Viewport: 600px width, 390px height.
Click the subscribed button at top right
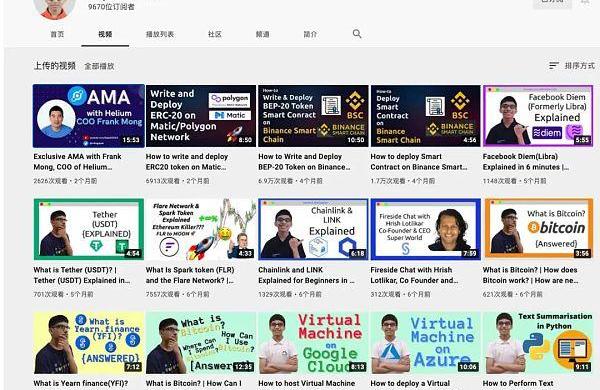click(552, 3)
